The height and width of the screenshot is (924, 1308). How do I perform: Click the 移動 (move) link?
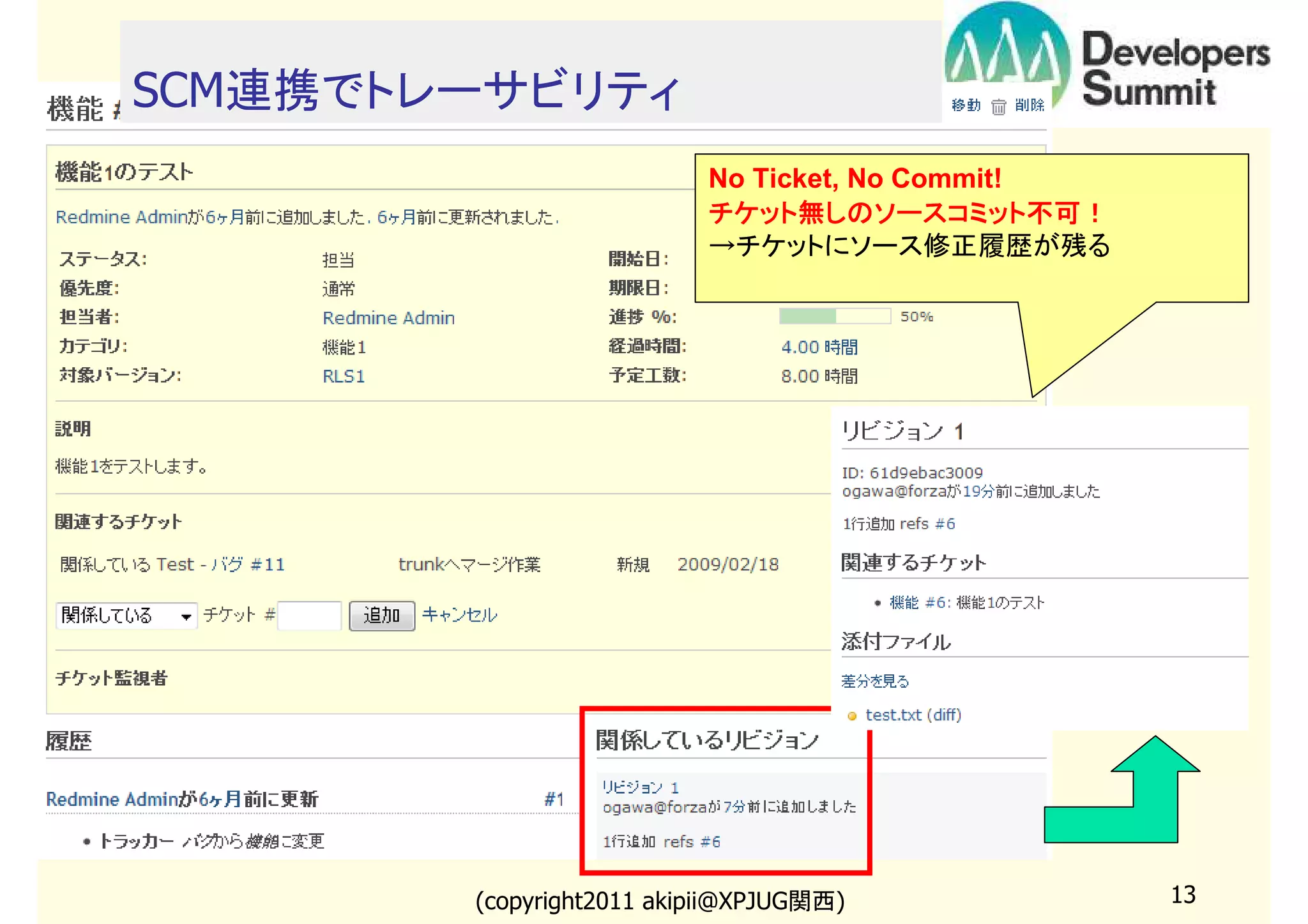coord(965,105)
